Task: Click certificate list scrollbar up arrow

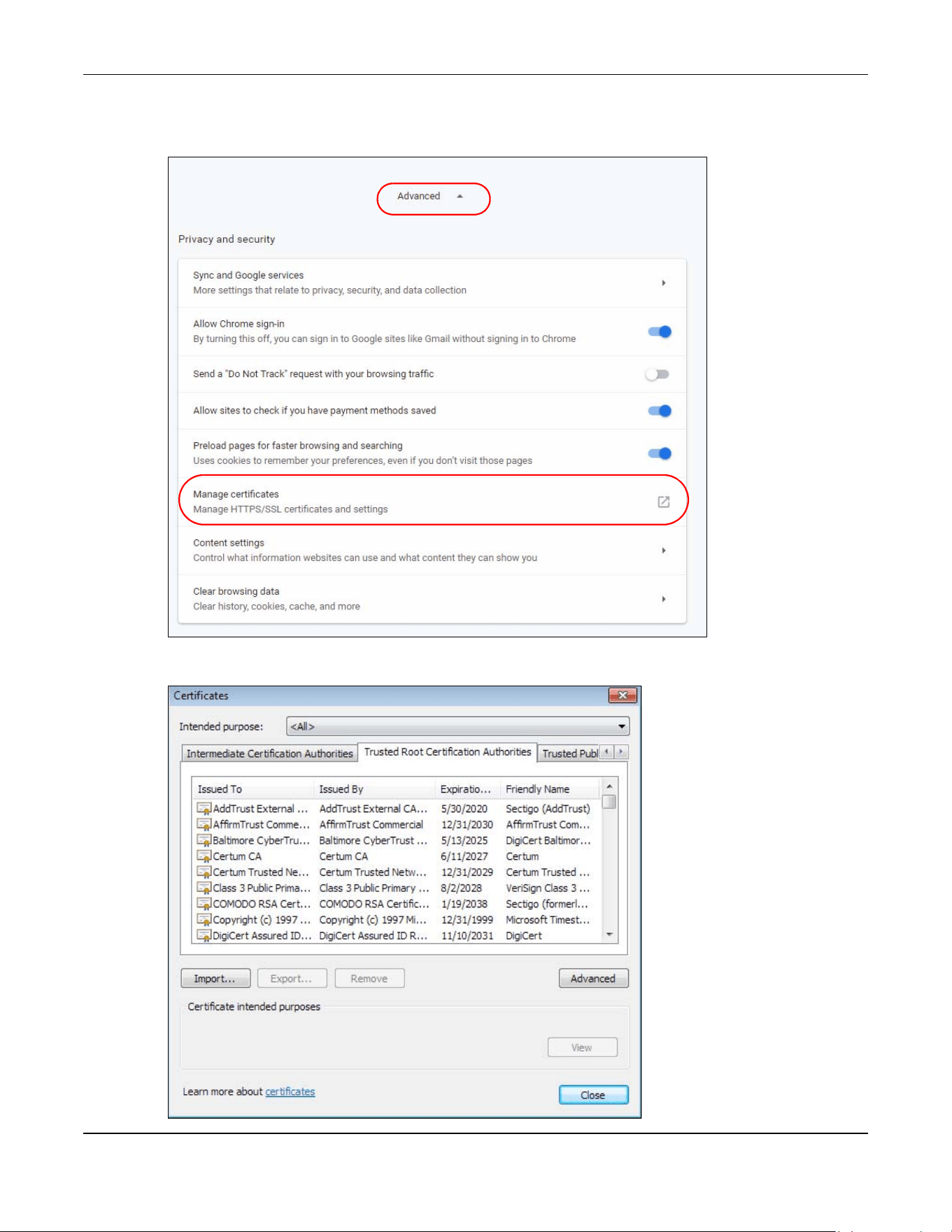Action: click(x=609, y=786)
